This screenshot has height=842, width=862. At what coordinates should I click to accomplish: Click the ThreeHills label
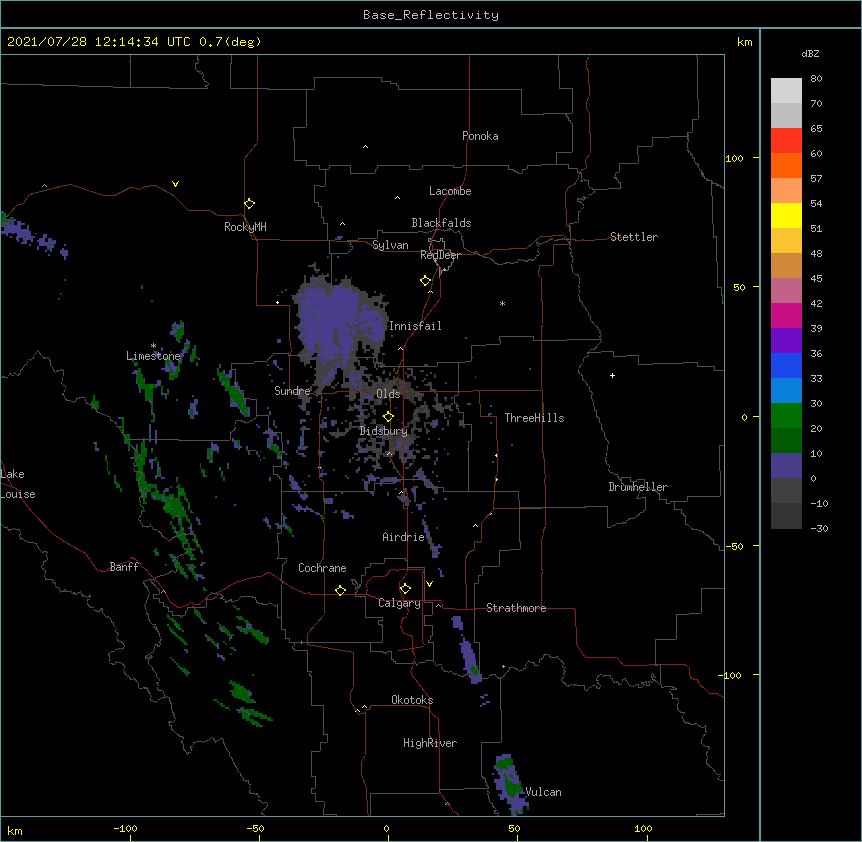coord(534,418)
